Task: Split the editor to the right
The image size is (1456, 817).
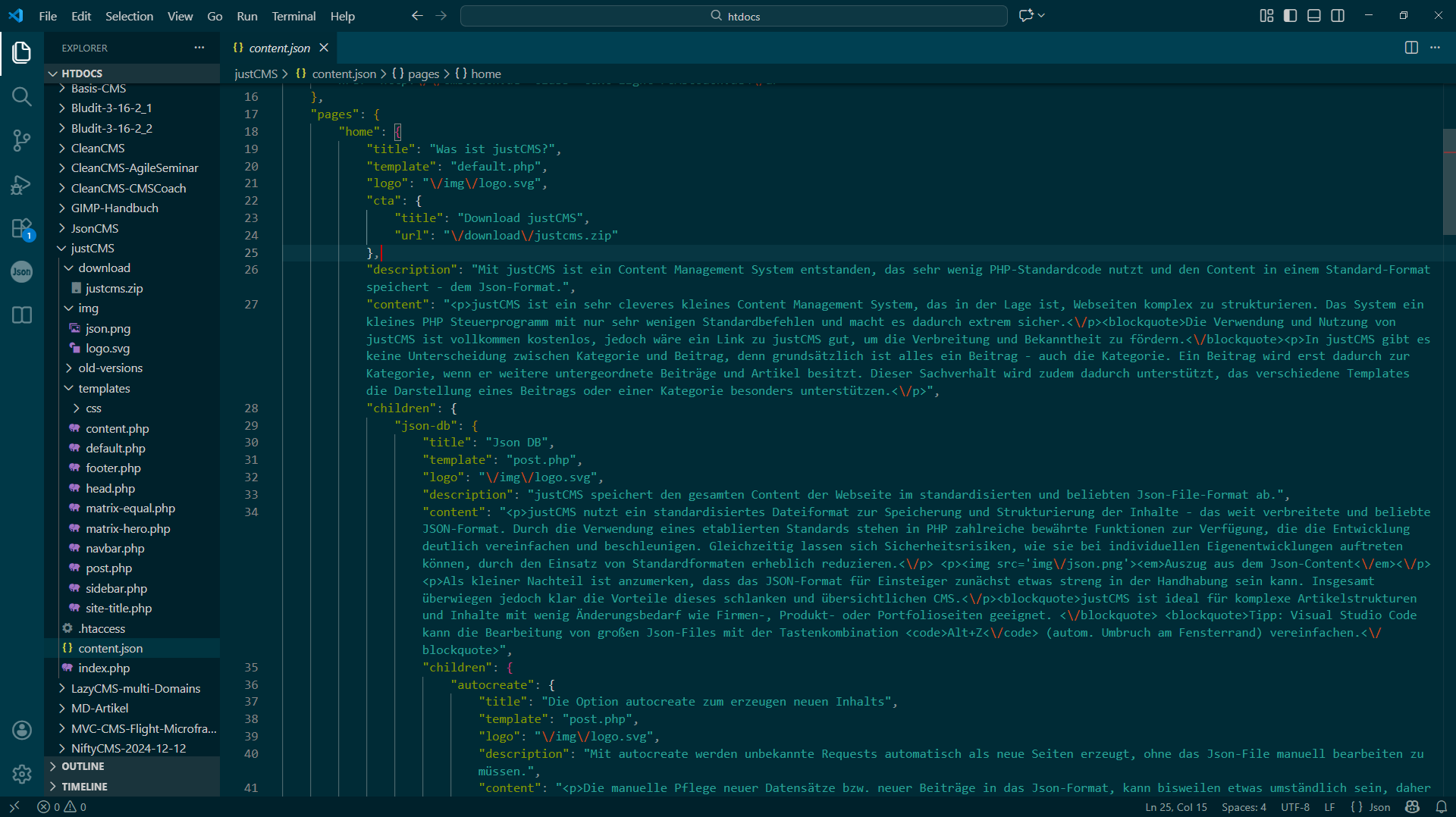Action: (1410, 48)
